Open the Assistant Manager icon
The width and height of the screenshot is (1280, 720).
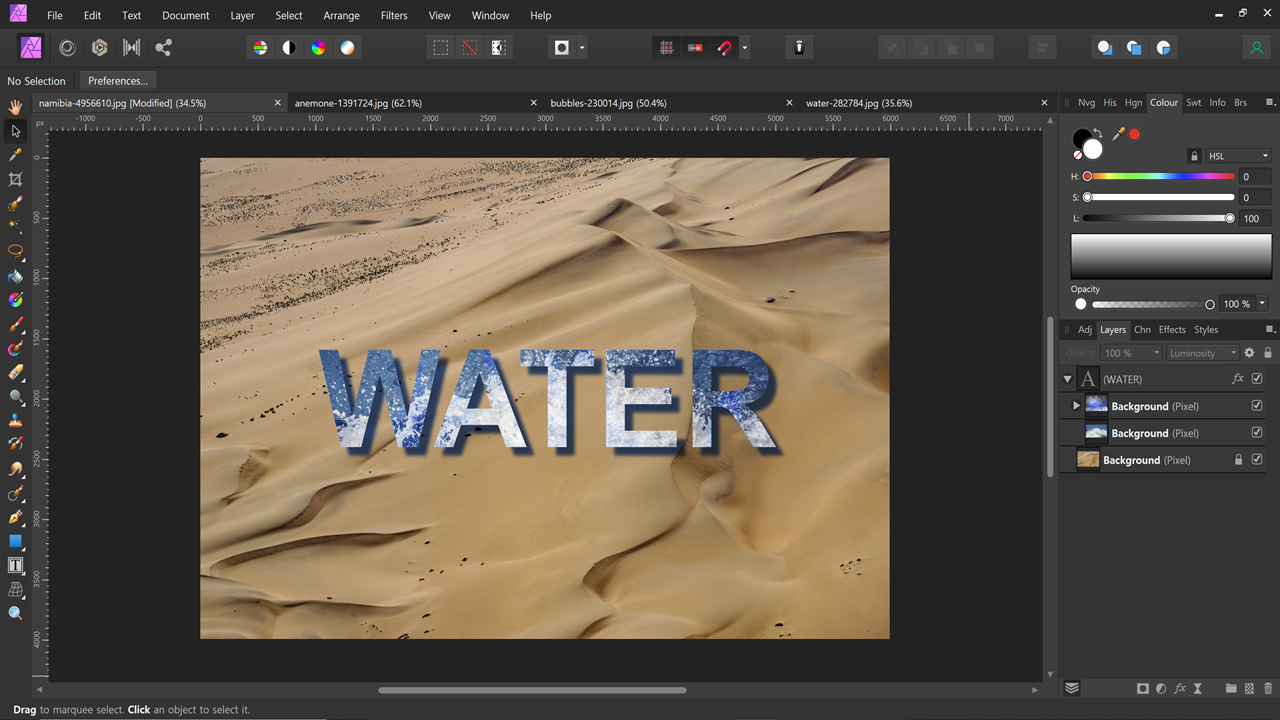[798, 47]
